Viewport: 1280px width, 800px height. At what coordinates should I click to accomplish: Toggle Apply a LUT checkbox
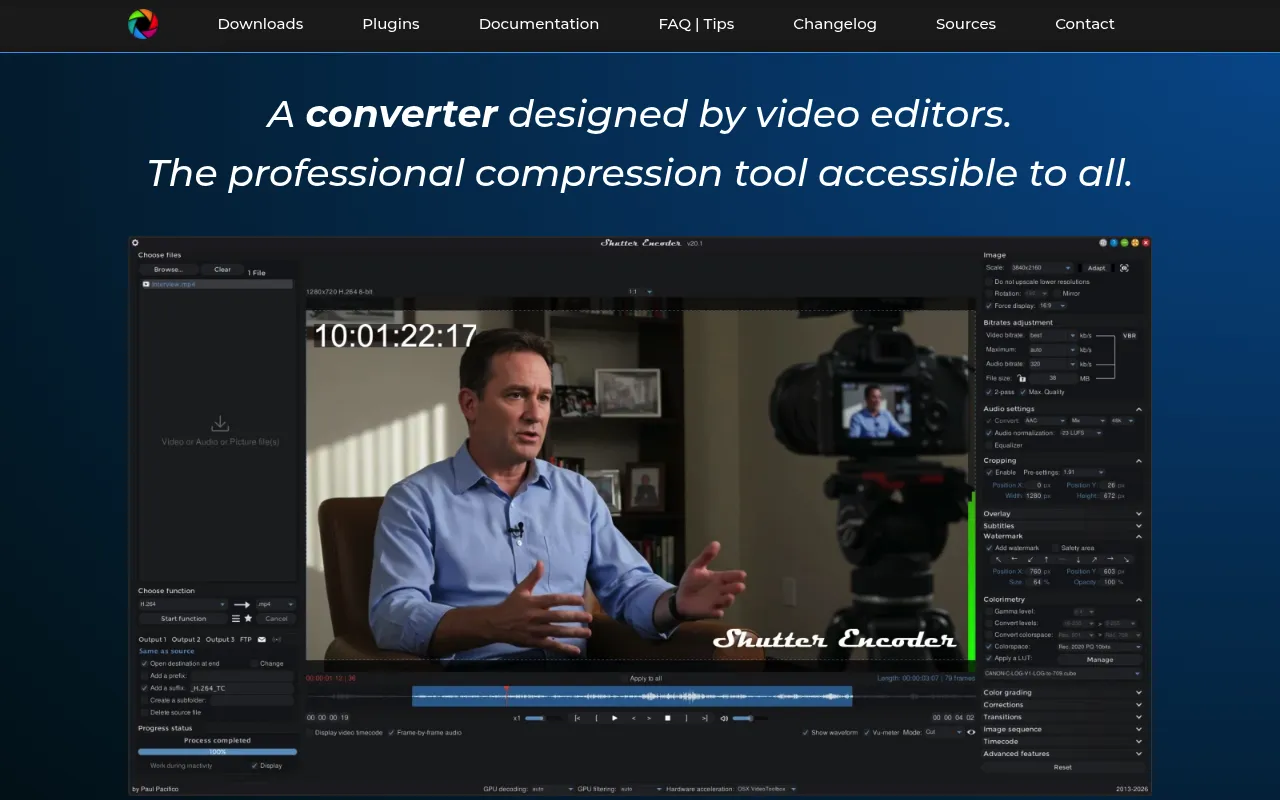pyautogui.click(x=989, y=659)
